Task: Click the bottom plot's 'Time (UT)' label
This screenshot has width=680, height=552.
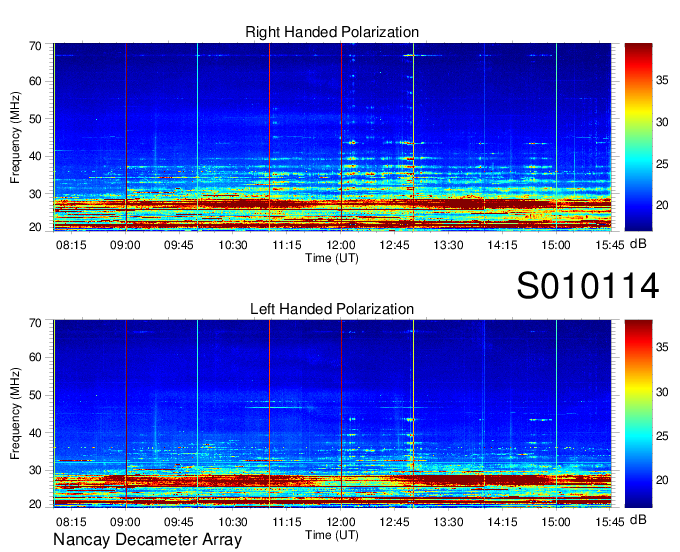Action: tap(332, 535)
